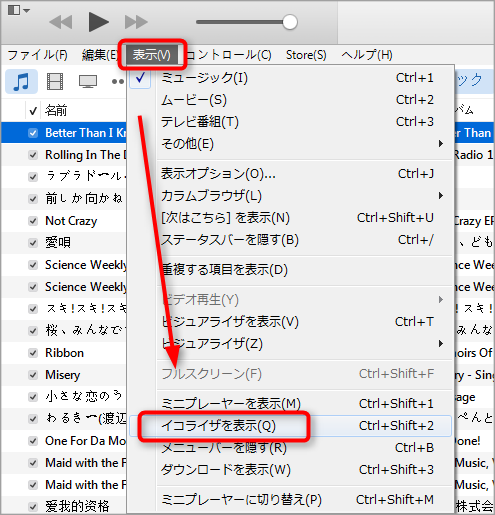
Task: Select 重複する項目を表示(D) entry
Action: pos(289,269)
